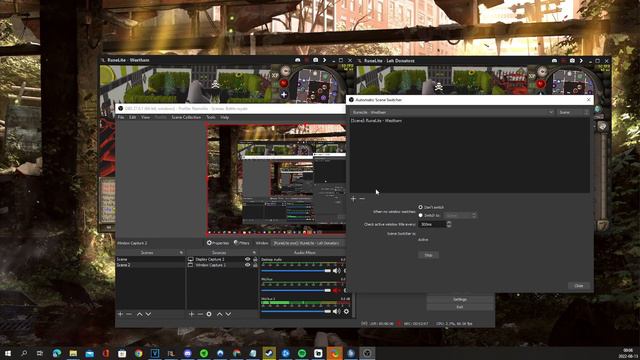Open Google Chrome from the taskbar
The width and height of the screenshot is (640, 360).
tap(138, 353)
